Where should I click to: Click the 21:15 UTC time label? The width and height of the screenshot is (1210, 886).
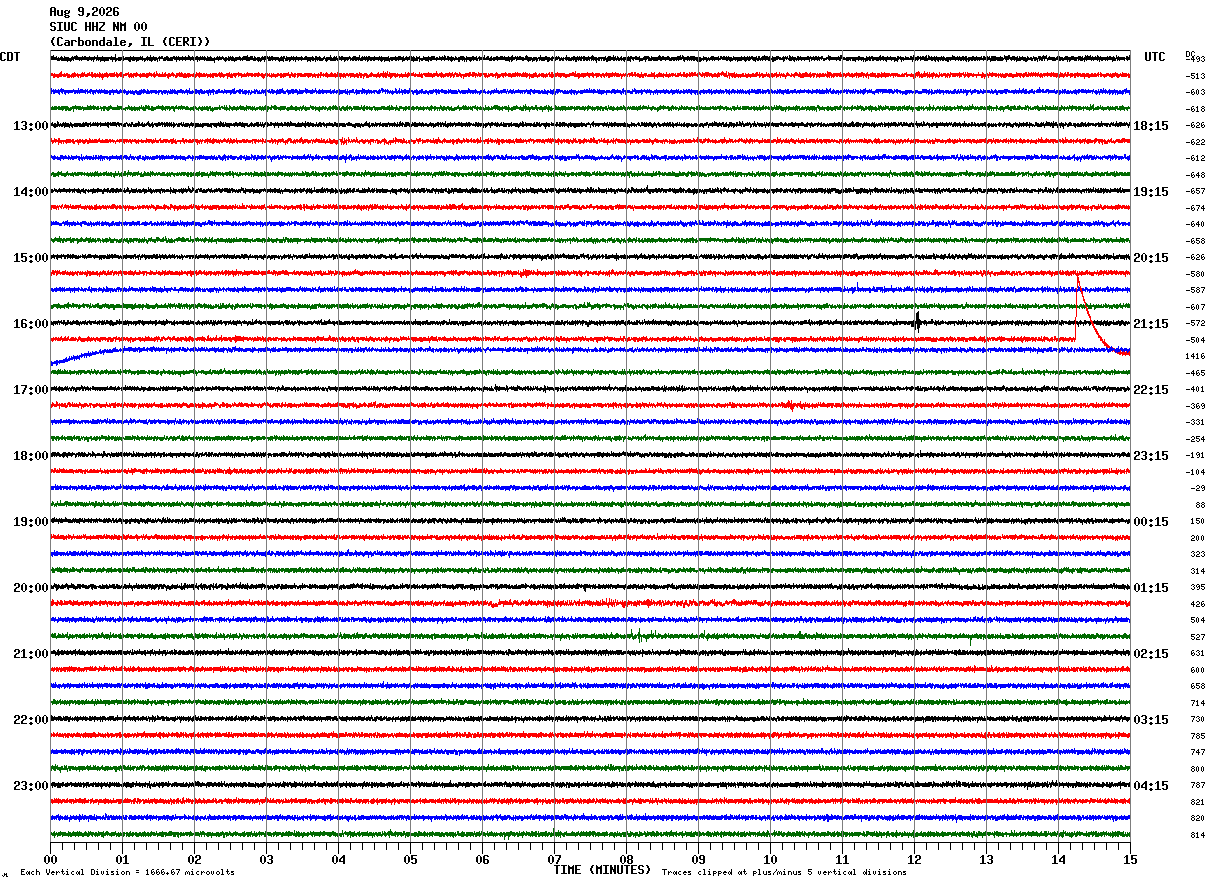[x=1151, y=324]
